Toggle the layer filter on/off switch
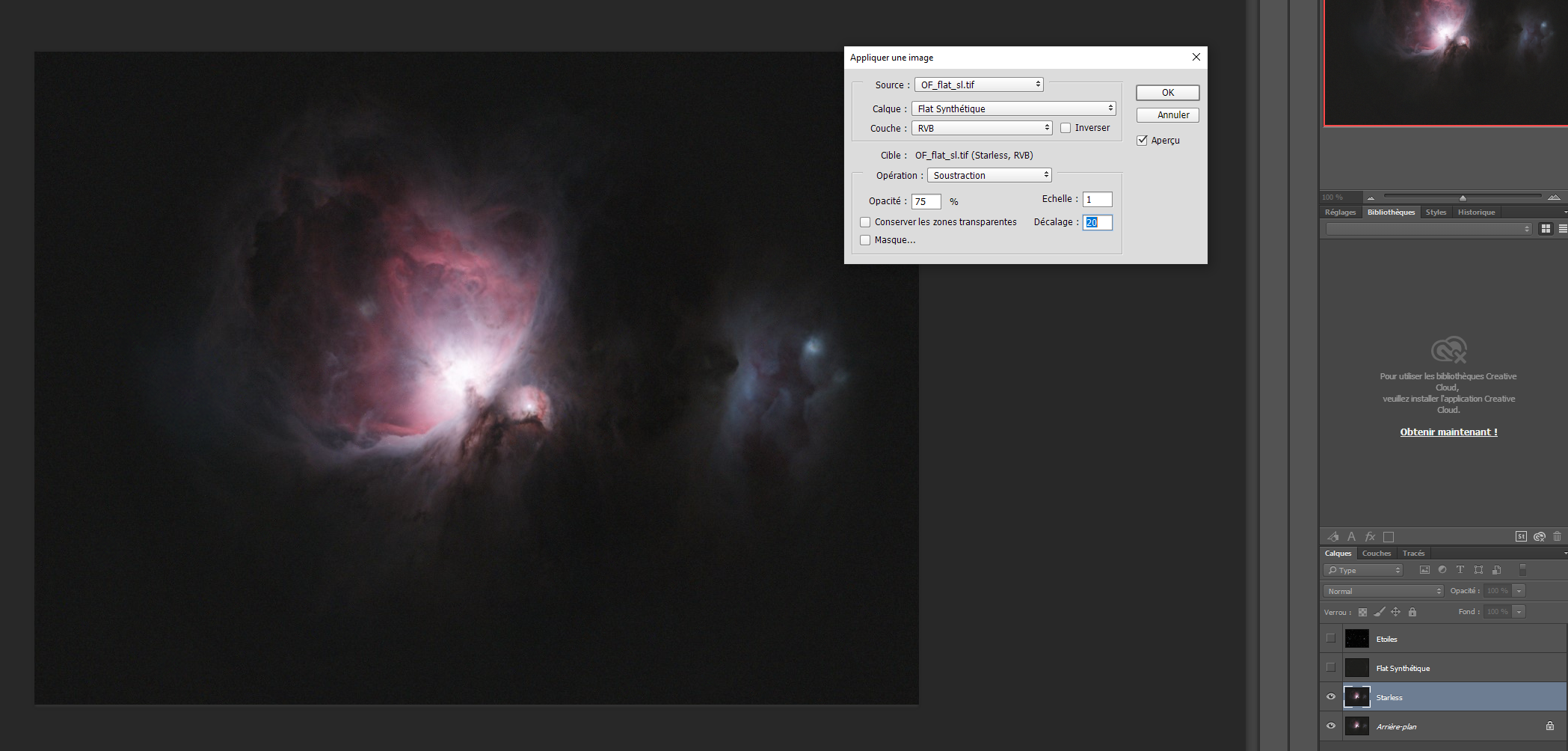 pos(1522,570)
